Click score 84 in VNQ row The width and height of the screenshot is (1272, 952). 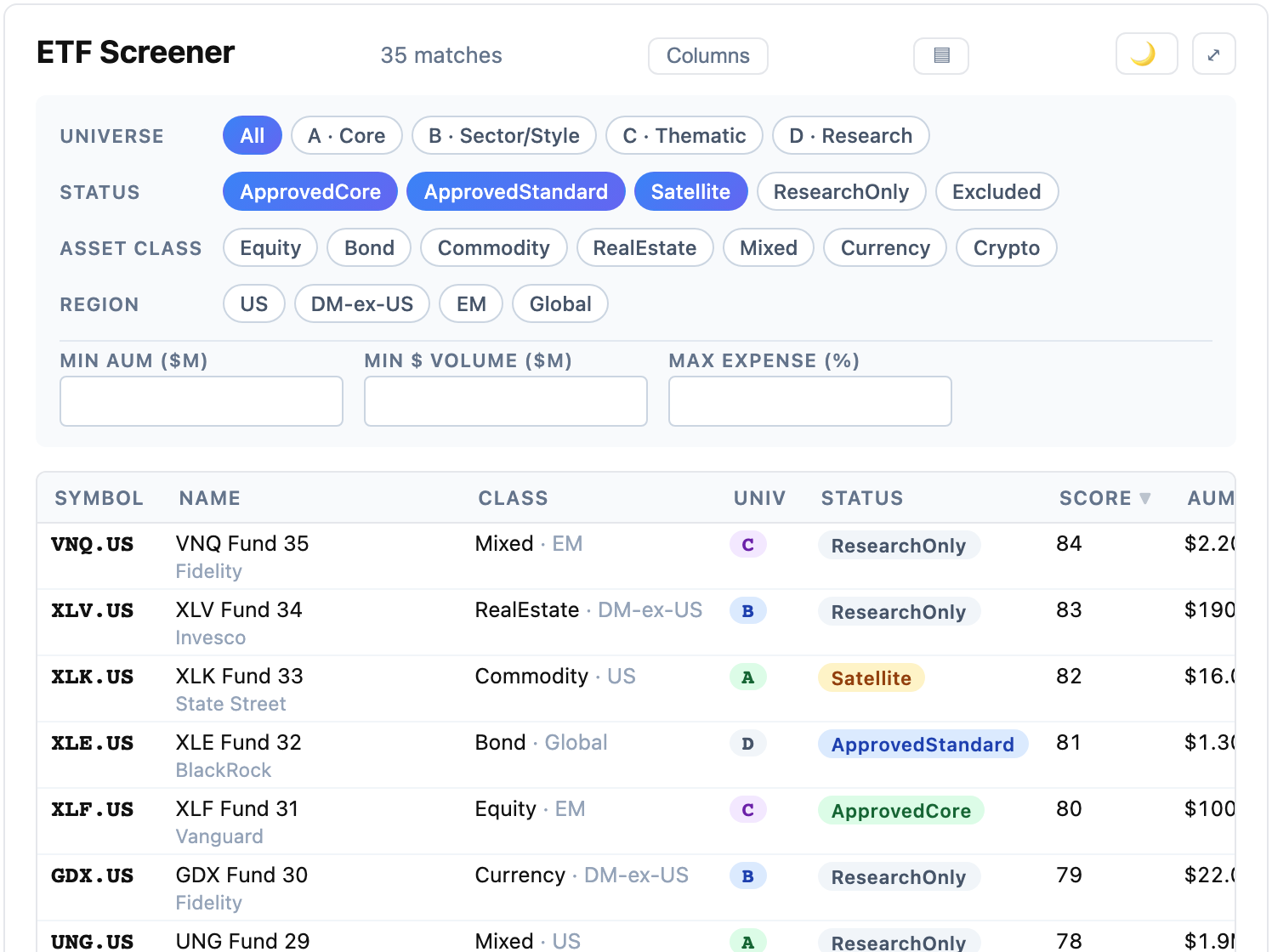[x=1070, y=543]
